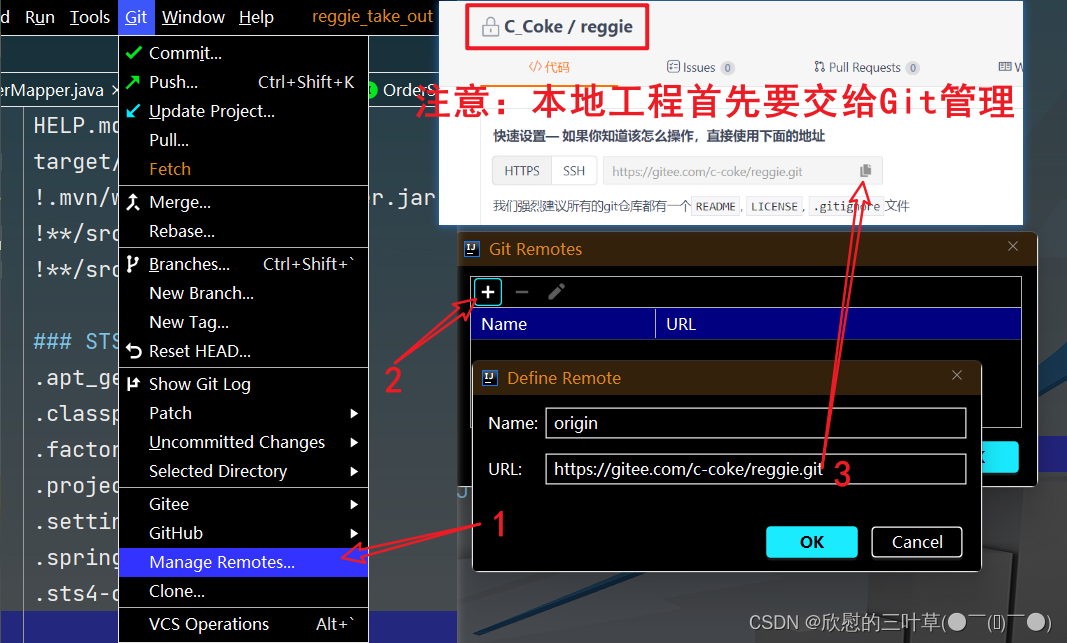Choose Pull... from the Git menu
The height and width of the screenshot is (643, 1067).
click(244, 140)
